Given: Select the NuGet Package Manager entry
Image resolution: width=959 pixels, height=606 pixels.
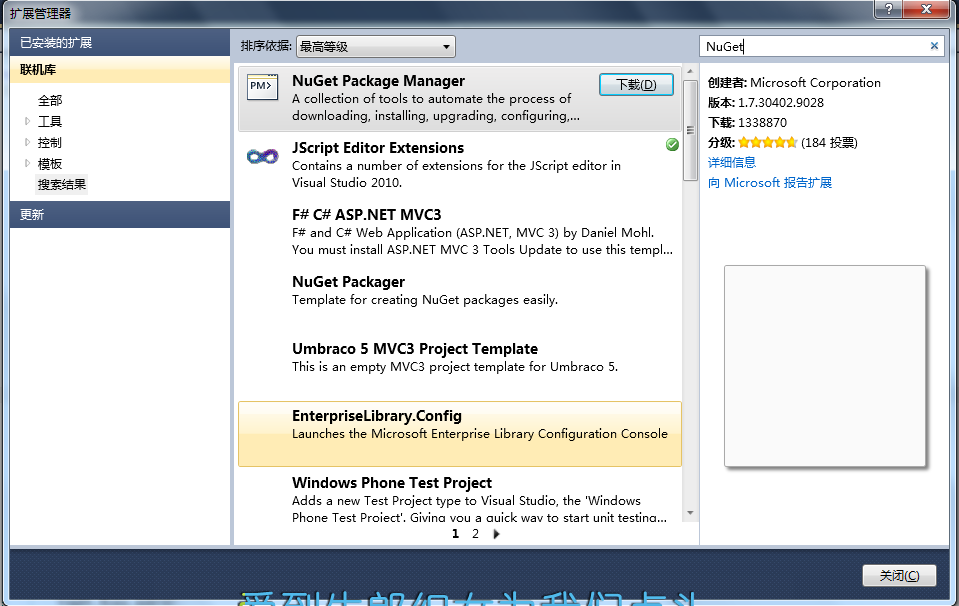Looking at the screenshot, I should (x=459, y=98).
